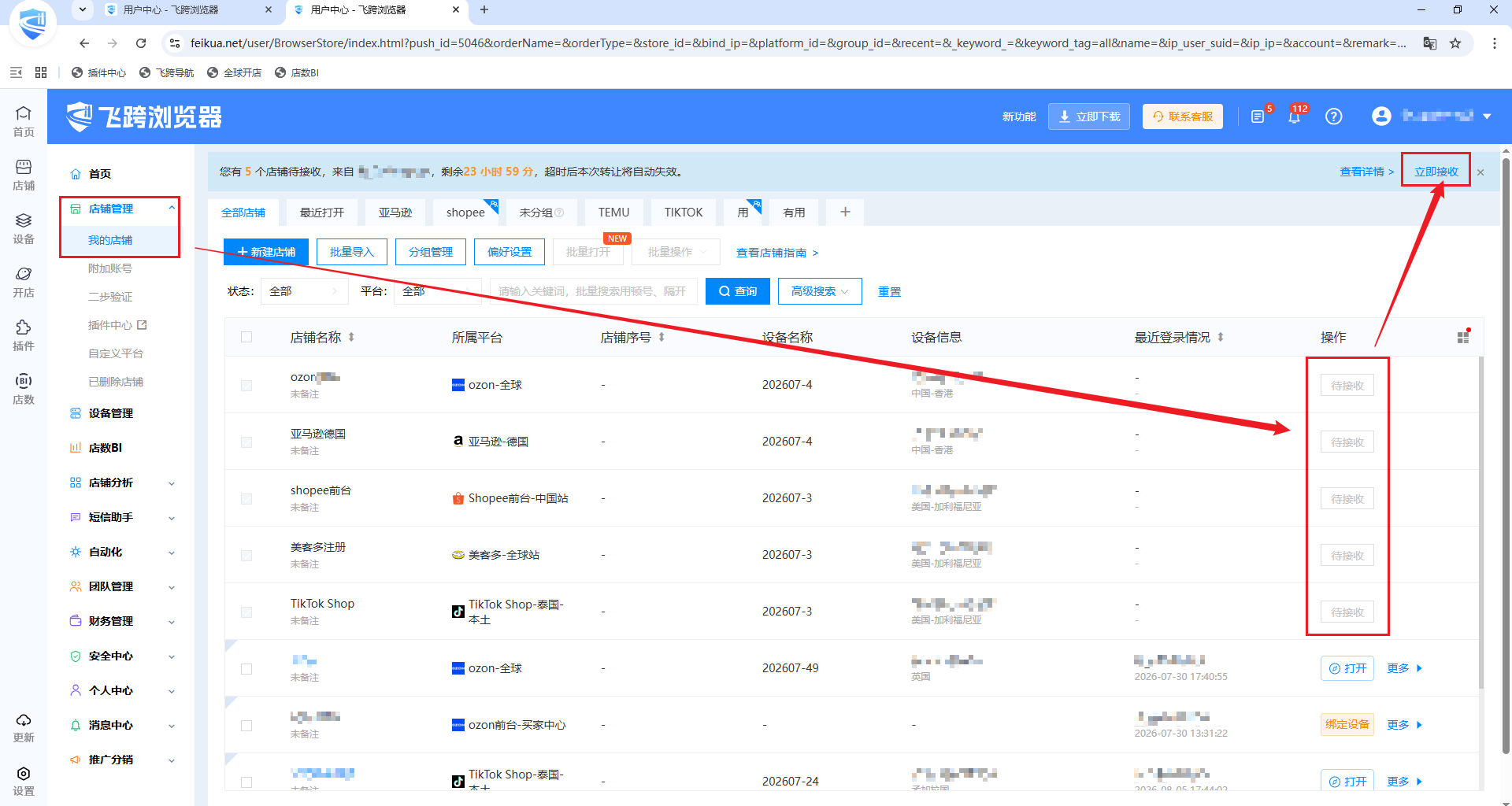Open a new browser tab with plus
This screenshot has height=806, width=1512.
point(484,10)
